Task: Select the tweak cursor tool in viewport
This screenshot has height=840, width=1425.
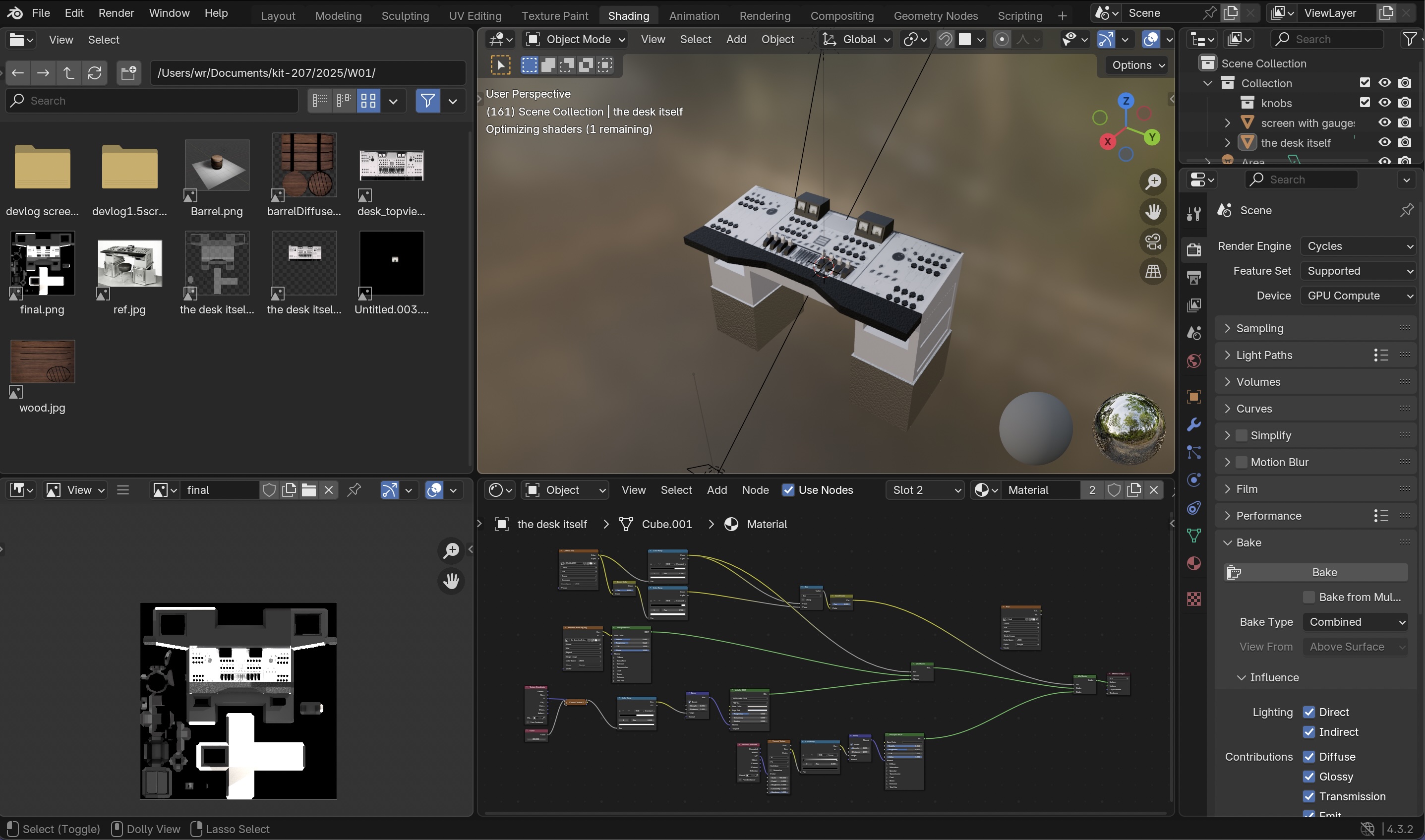Action: coord(500,65)
